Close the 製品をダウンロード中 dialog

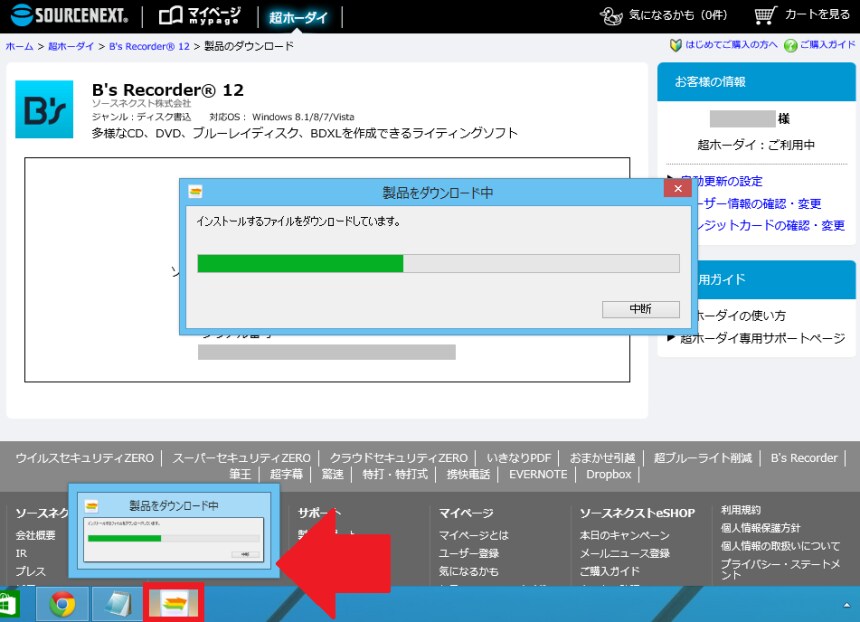(677, 188)
